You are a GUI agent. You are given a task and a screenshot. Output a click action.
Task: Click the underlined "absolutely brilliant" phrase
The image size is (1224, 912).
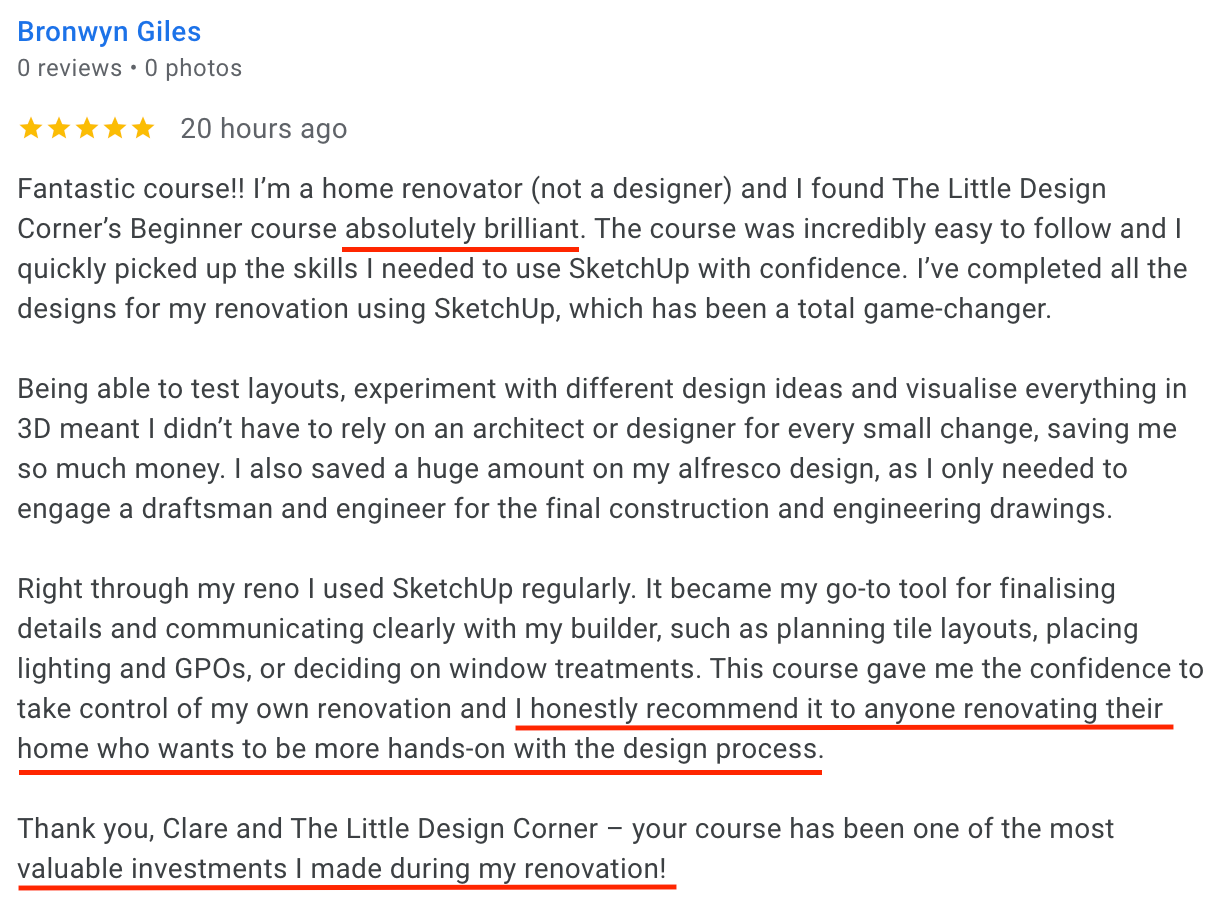point(461,229)
